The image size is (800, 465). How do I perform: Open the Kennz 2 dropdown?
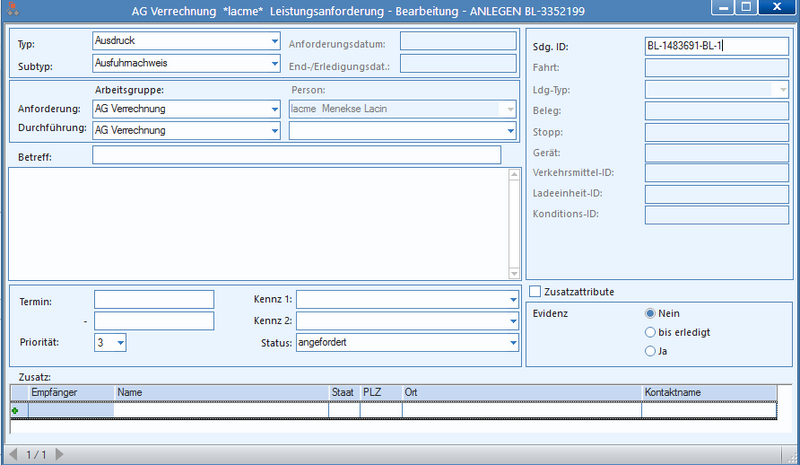pyautogui.click(x=513, y=321)
